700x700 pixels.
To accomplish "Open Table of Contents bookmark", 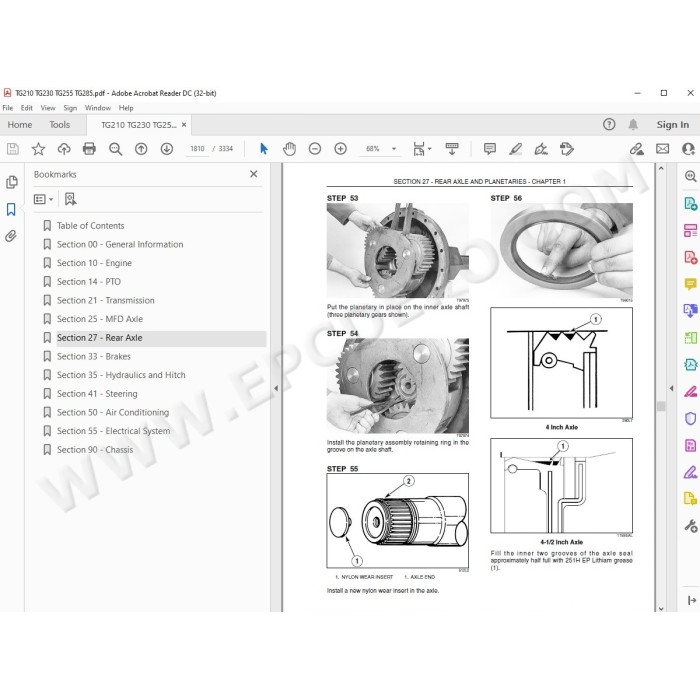I will 91,225.
